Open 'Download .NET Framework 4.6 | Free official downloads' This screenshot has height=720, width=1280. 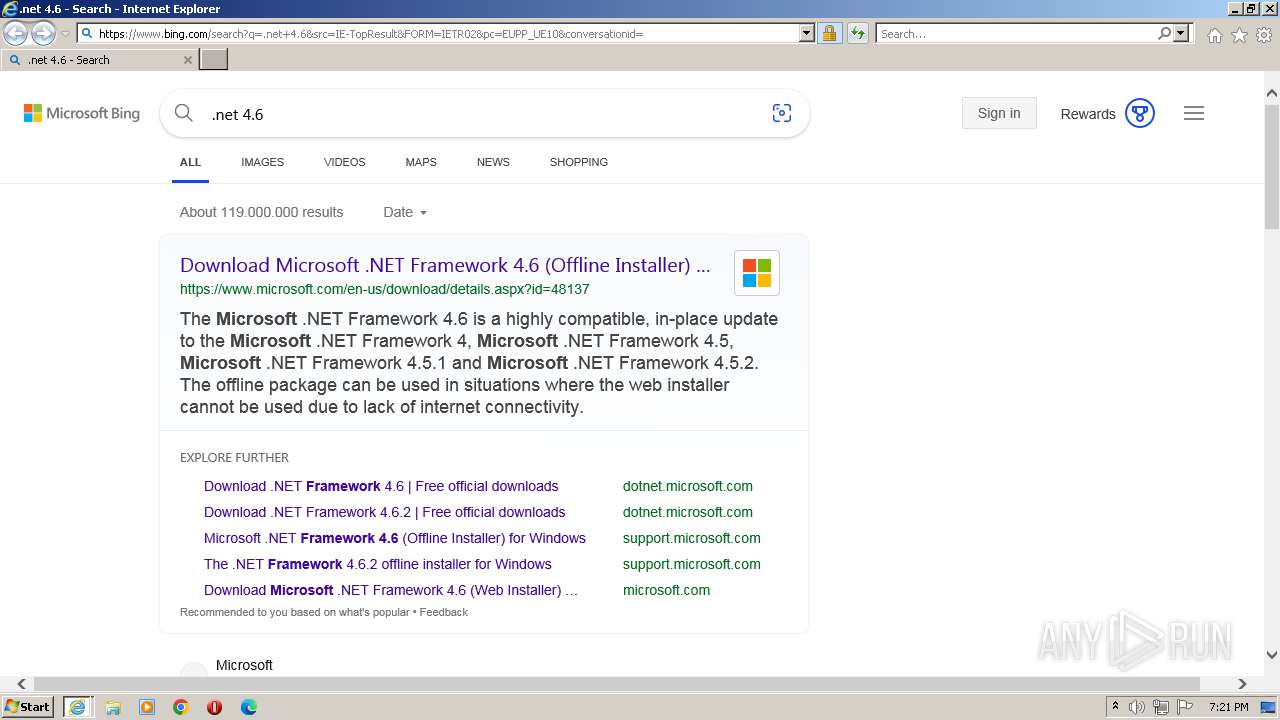coord(381,486)
